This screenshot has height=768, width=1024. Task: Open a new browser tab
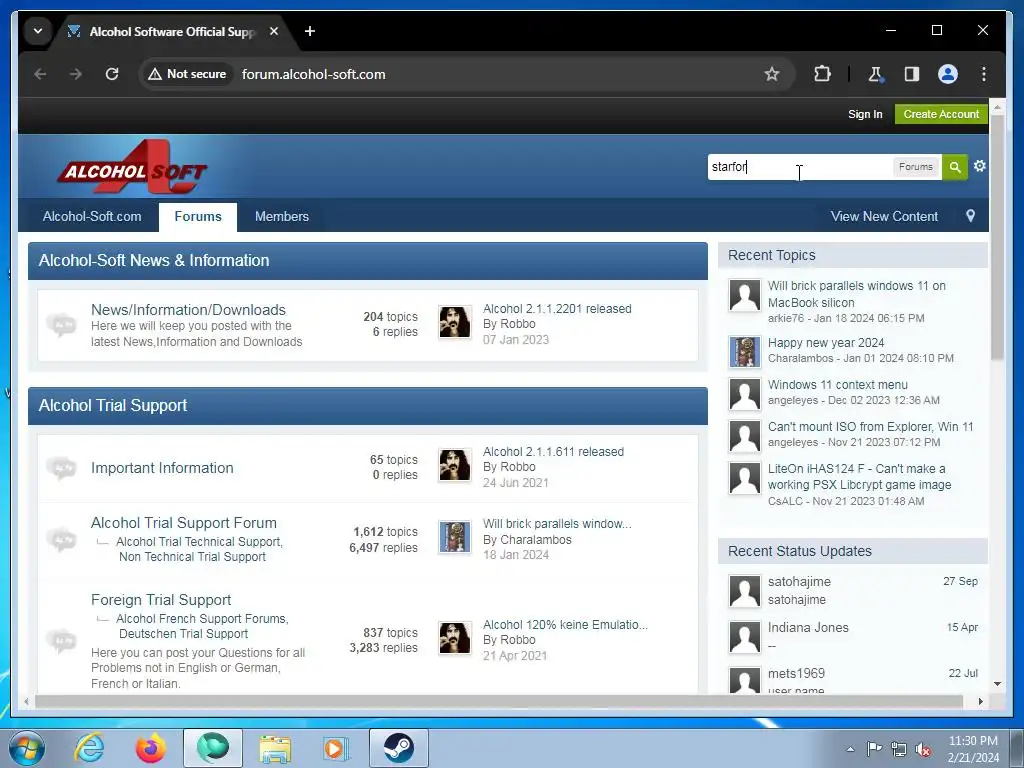(310, 31)
